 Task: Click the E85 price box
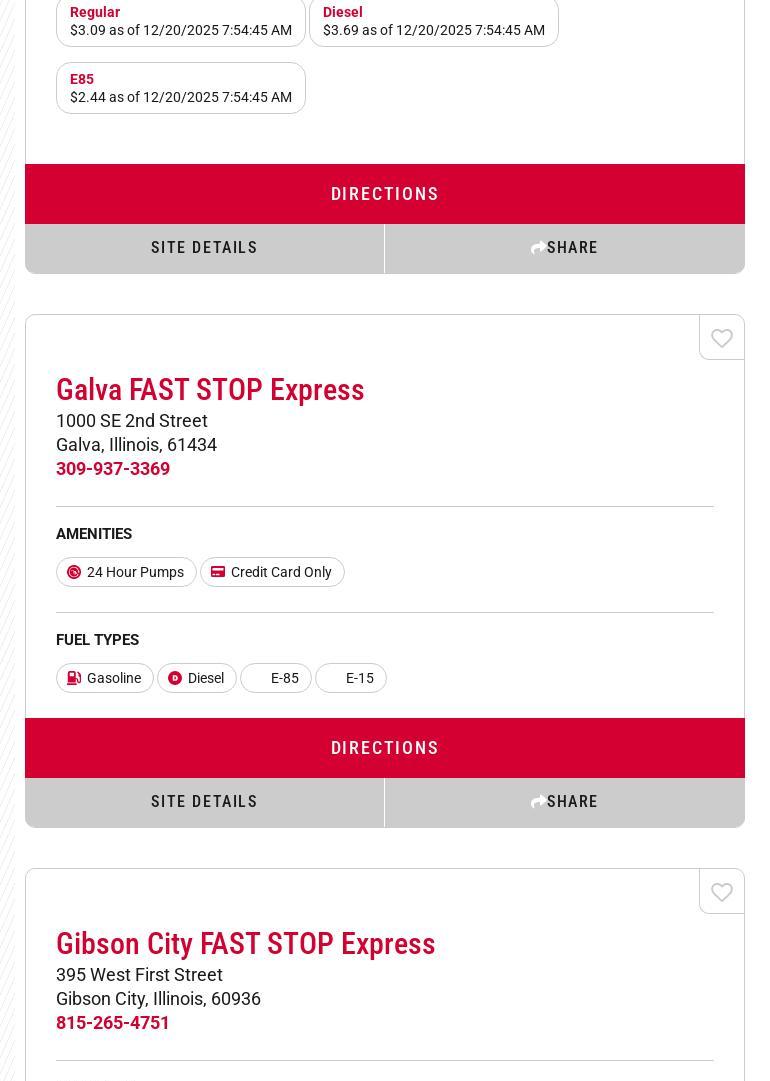181,88
